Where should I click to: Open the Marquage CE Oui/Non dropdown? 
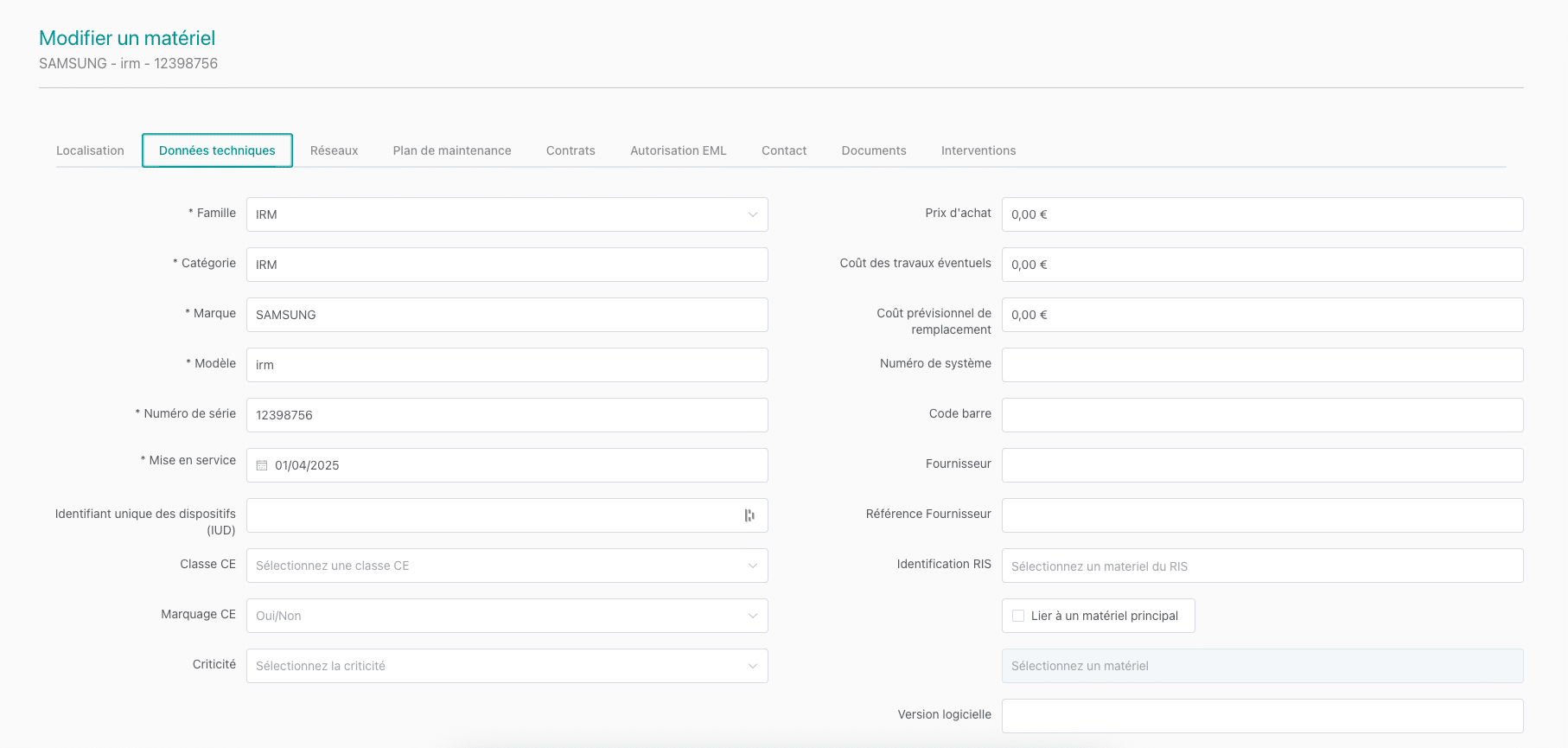(507, 616)
